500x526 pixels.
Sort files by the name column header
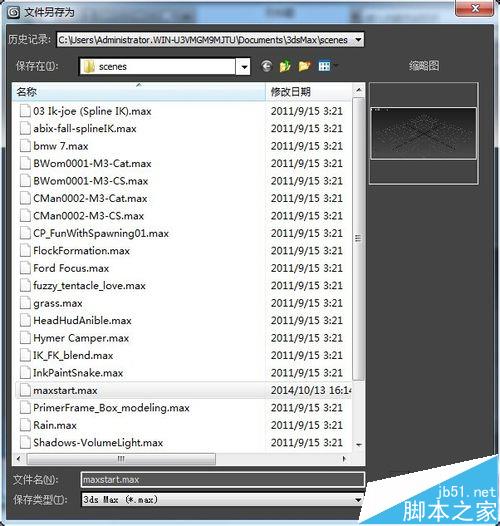point(139,91)
